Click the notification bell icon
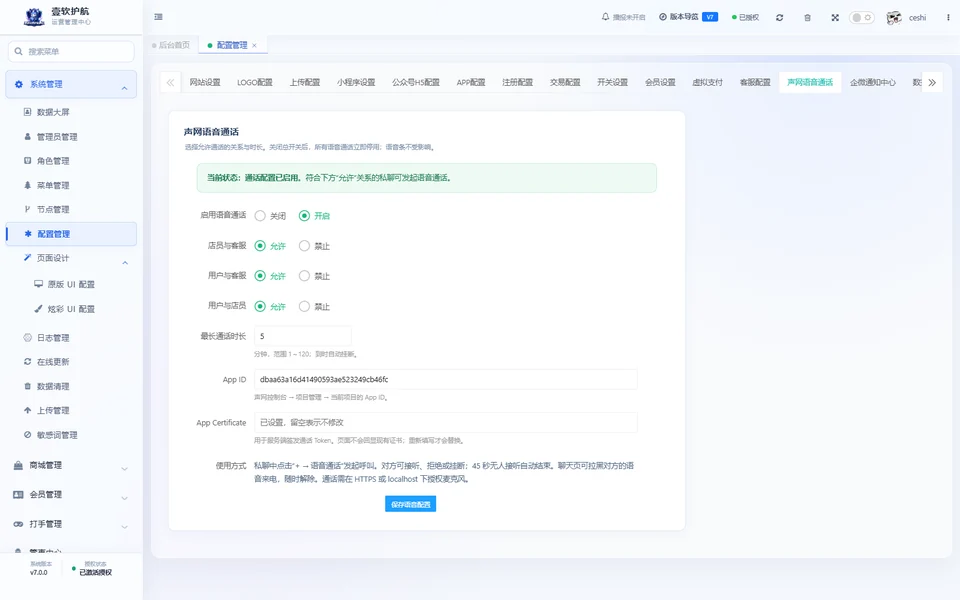This screenshot has height=600, width=960. click(605, 17)
